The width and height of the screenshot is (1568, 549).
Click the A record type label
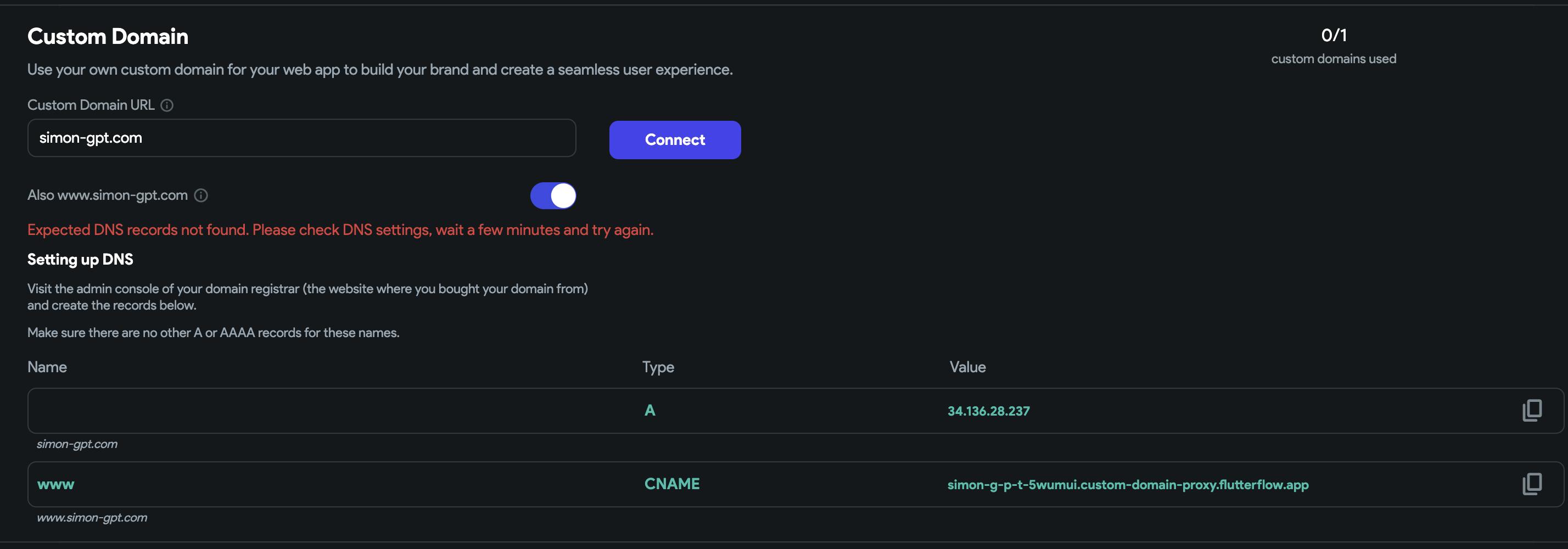coord(649,410)
